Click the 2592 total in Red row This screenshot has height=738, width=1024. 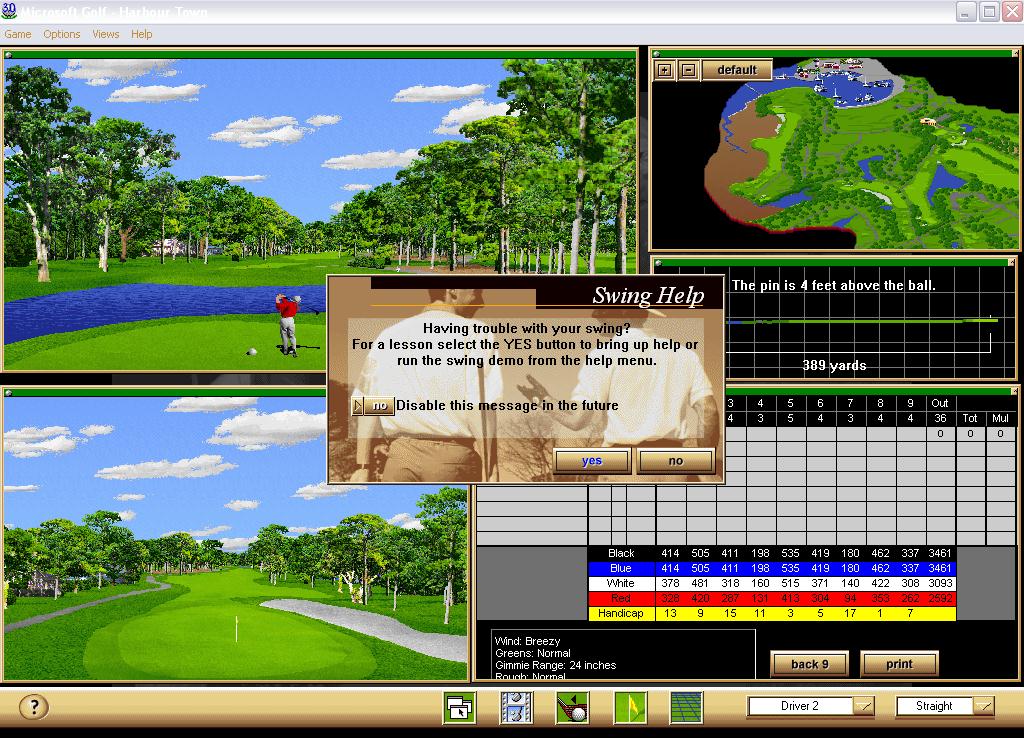(940, 598)
